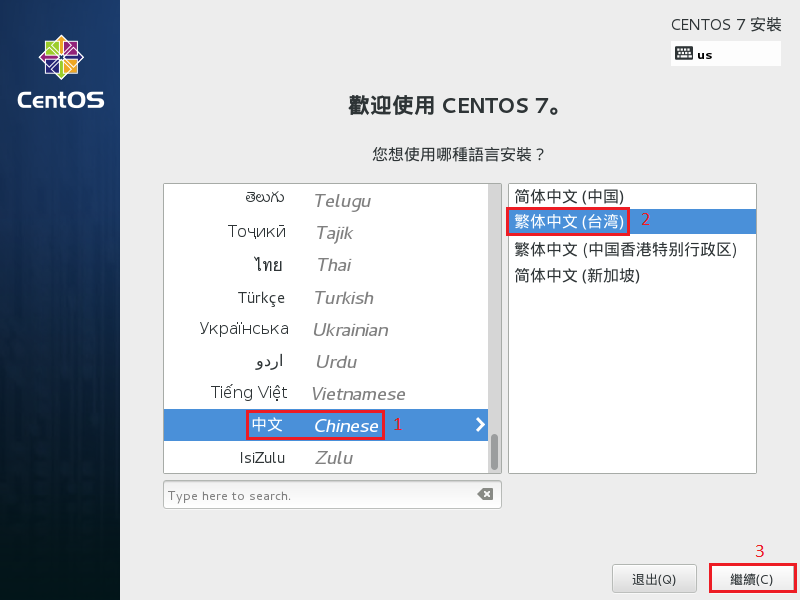This screenshot has height=600, width=800.
Task: Click the keyboard layout icon
Action: coord(684,53)
